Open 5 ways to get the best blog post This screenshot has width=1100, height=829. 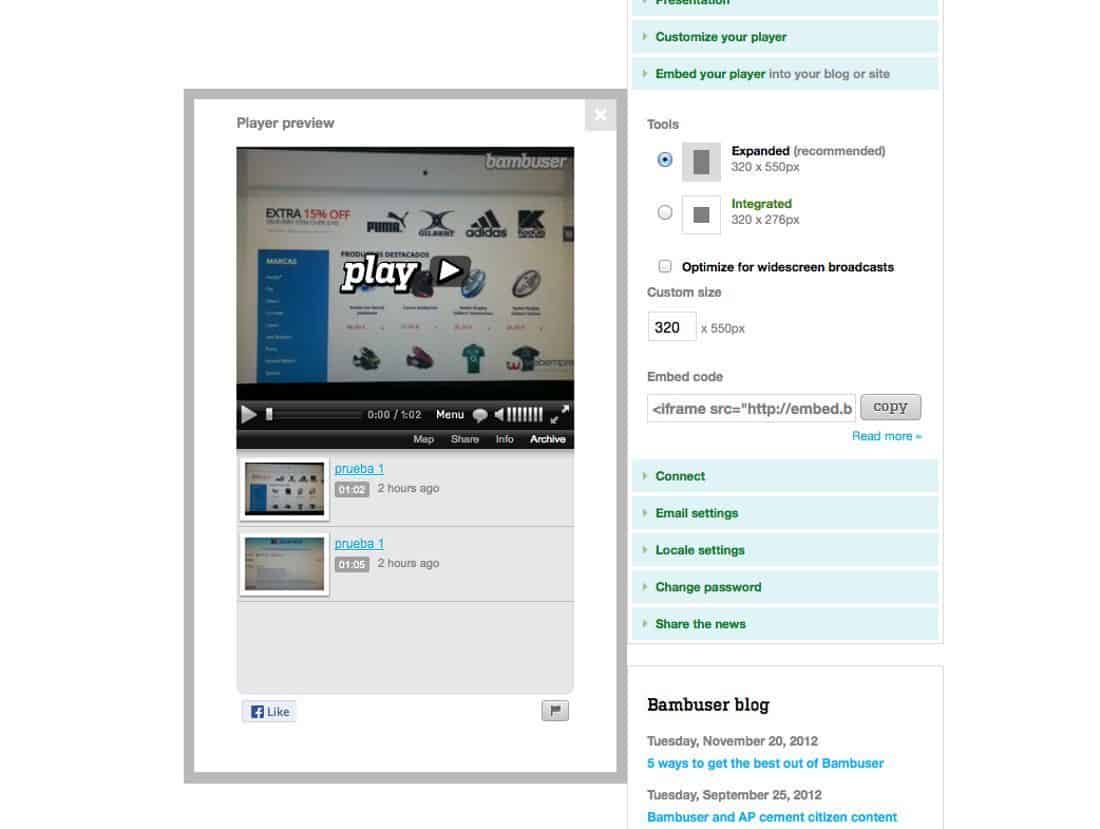tap(765, 763)
